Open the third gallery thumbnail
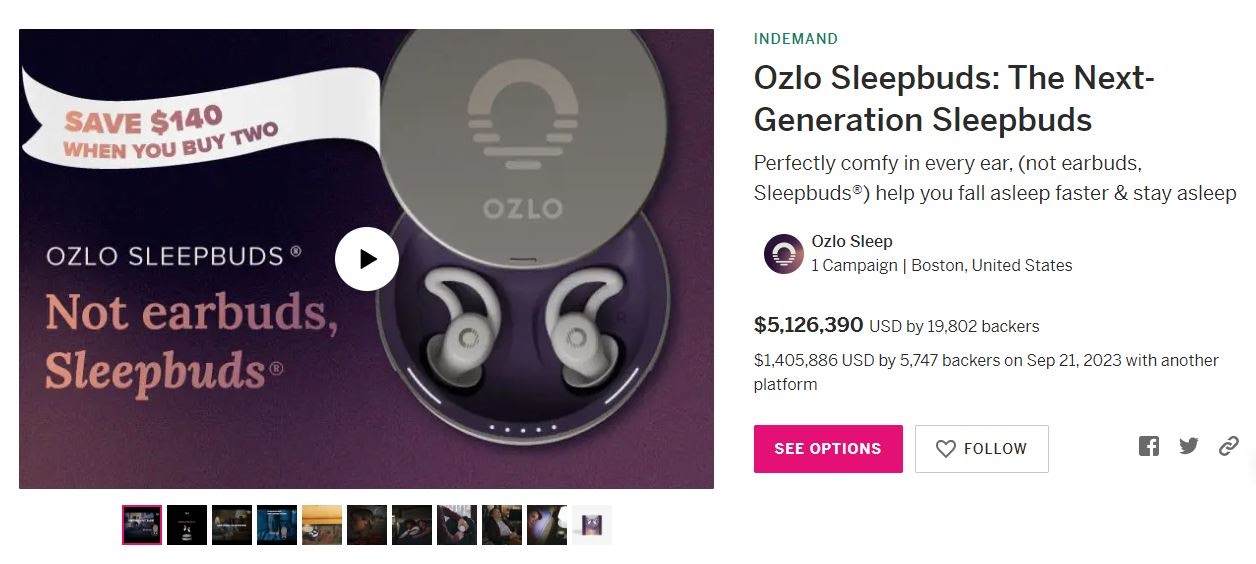This screenshot has width=1256, height=564. coord(232,525)
